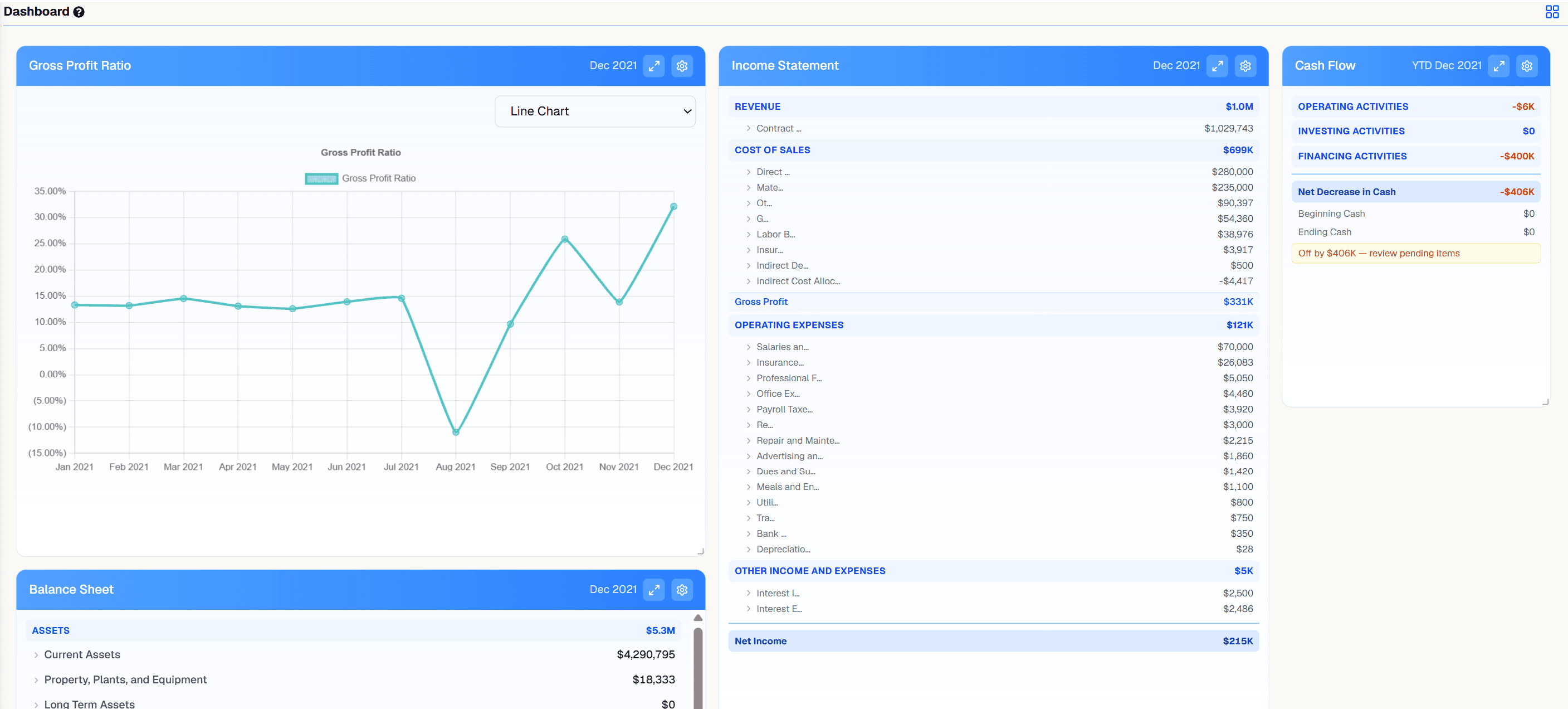
Task: Click the COST OF SALES header
Action: 993,150
